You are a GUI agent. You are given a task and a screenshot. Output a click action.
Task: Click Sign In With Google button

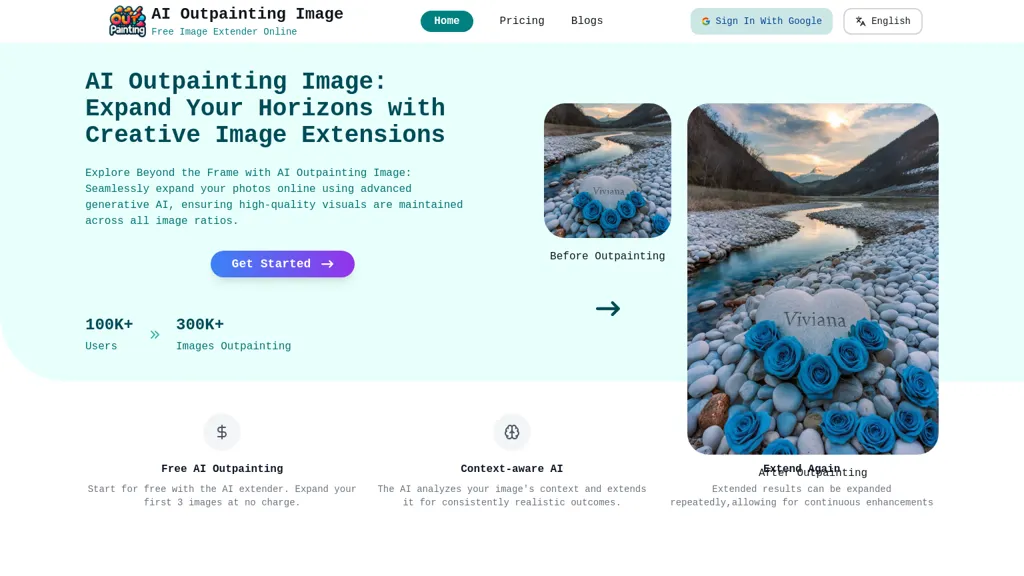click(761, 22)
